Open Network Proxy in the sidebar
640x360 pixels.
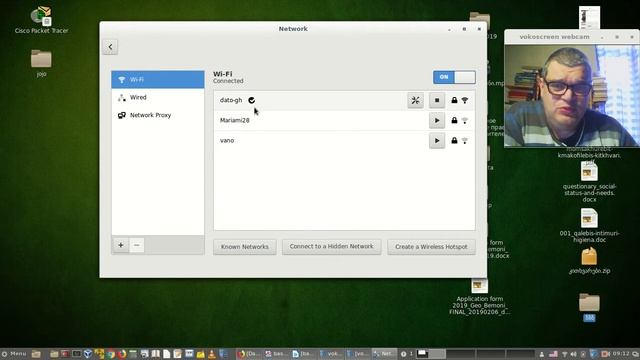click(158, 116)
